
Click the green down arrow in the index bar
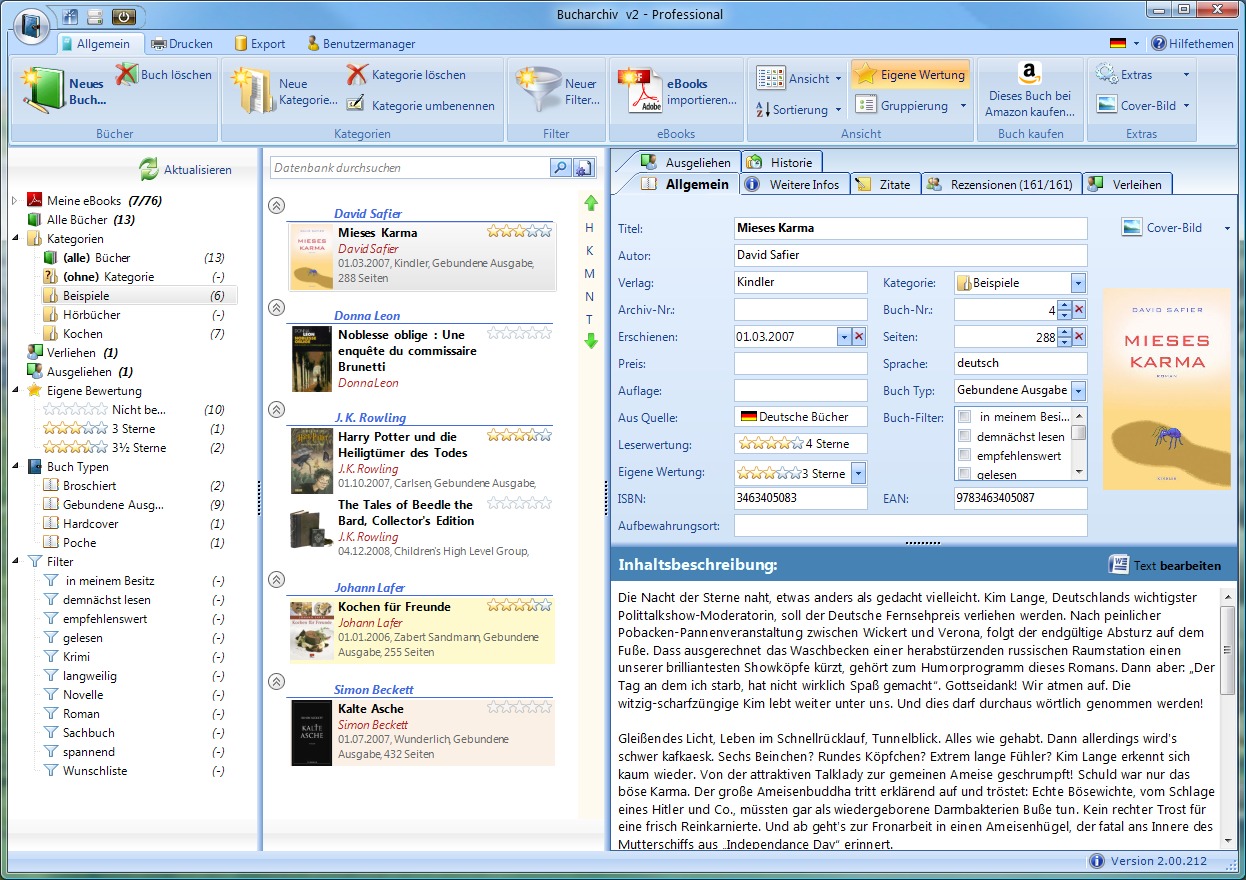(590, 340)
